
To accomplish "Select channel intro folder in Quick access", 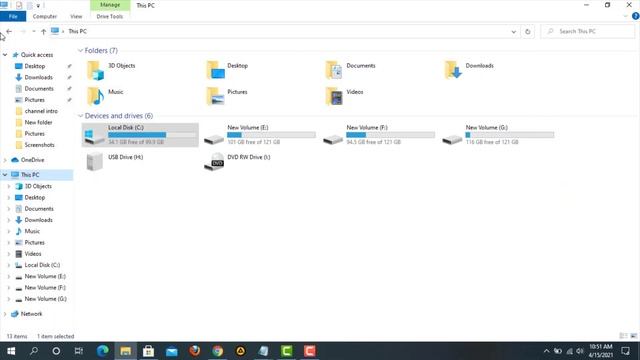I will (41, 111).
